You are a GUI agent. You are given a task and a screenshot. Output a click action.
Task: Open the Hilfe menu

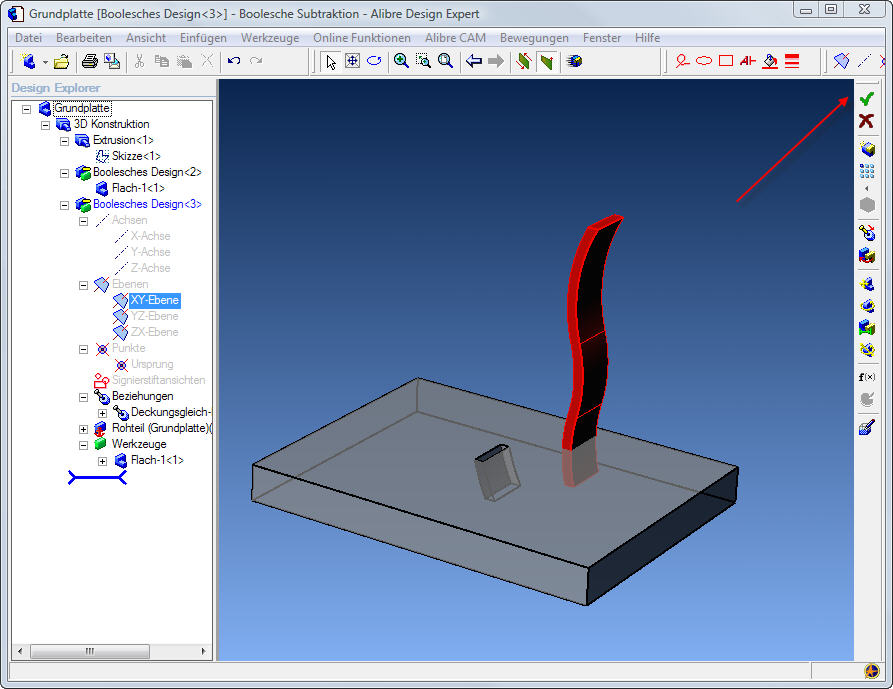click(648, 38)
